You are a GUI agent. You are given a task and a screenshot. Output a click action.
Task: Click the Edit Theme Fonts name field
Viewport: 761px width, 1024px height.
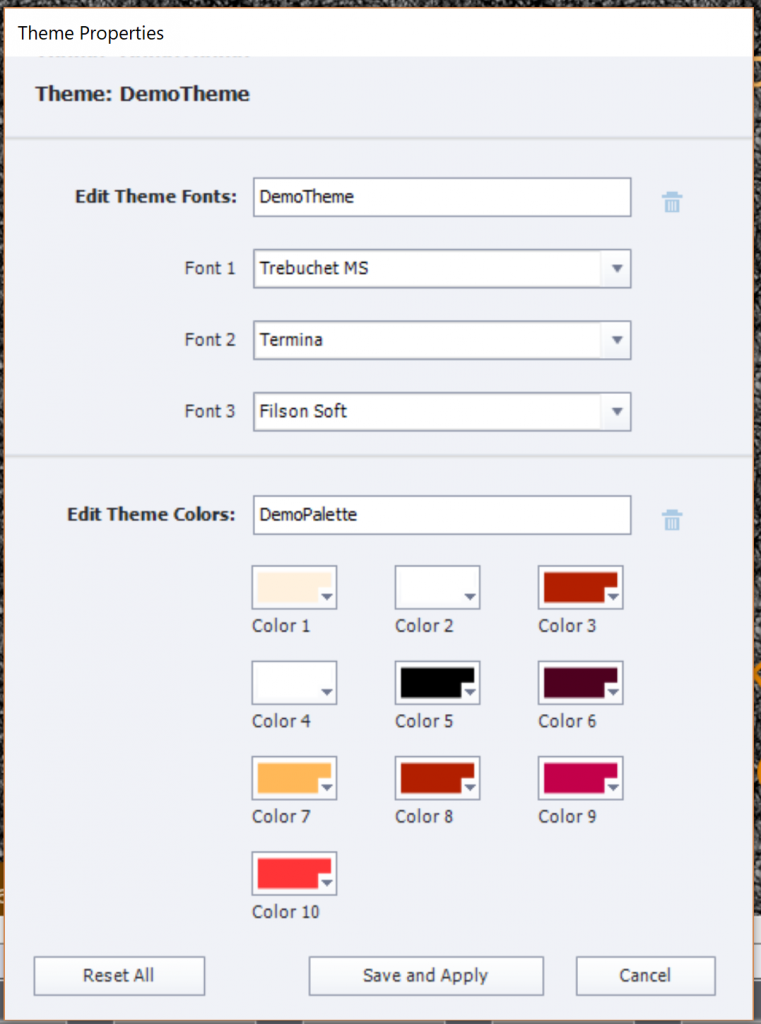[x=442, y=197]
